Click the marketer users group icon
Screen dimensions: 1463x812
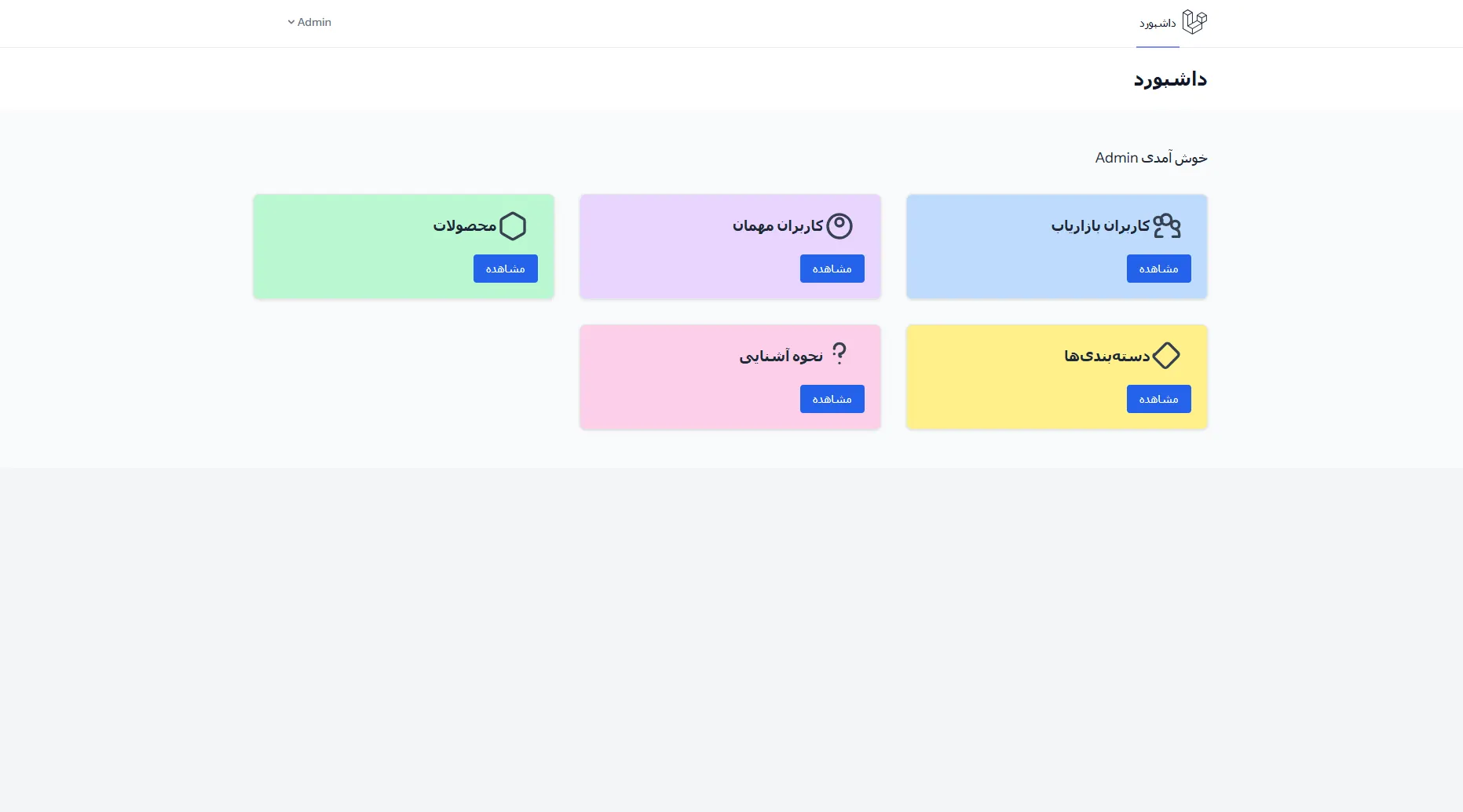1166,226
